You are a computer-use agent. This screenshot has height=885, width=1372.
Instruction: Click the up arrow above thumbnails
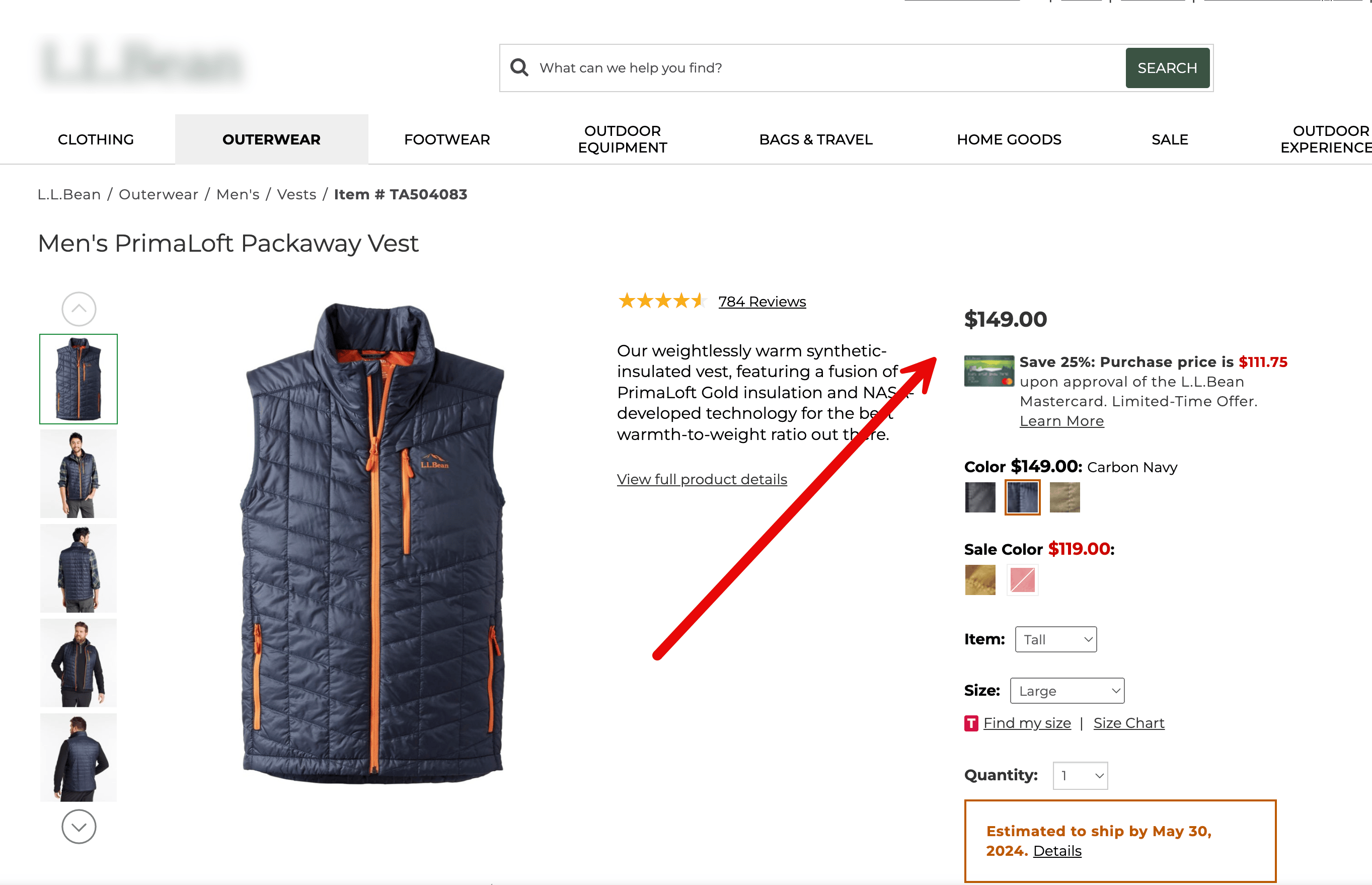pos(79,309)
